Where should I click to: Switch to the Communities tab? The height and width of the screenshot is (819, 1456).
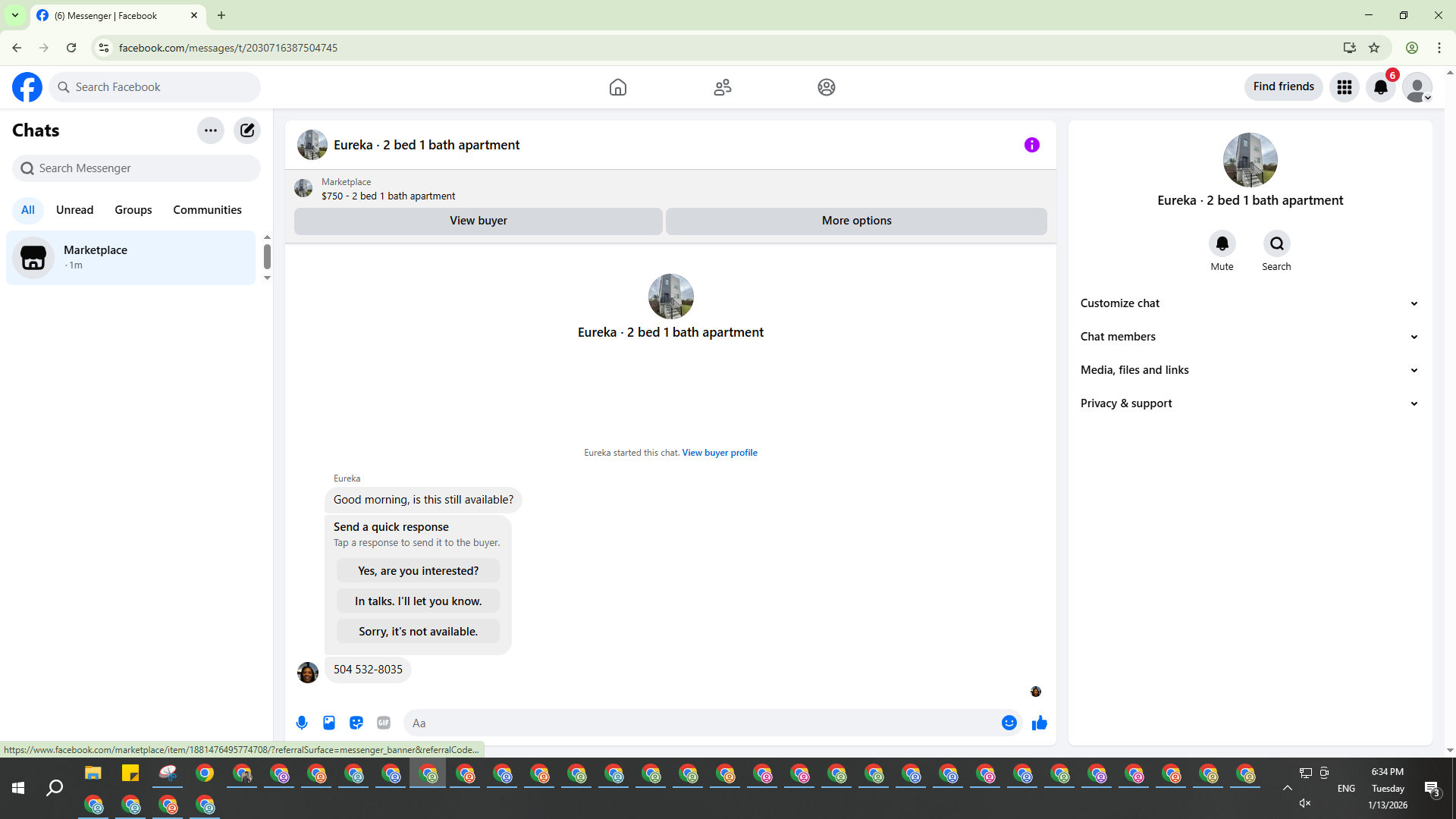pos(207,210)
